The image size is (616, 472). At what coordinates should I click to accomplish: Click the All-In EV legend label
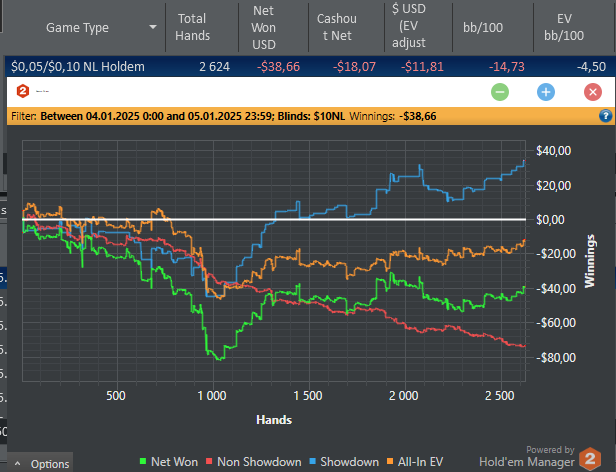tap(420, 462)
